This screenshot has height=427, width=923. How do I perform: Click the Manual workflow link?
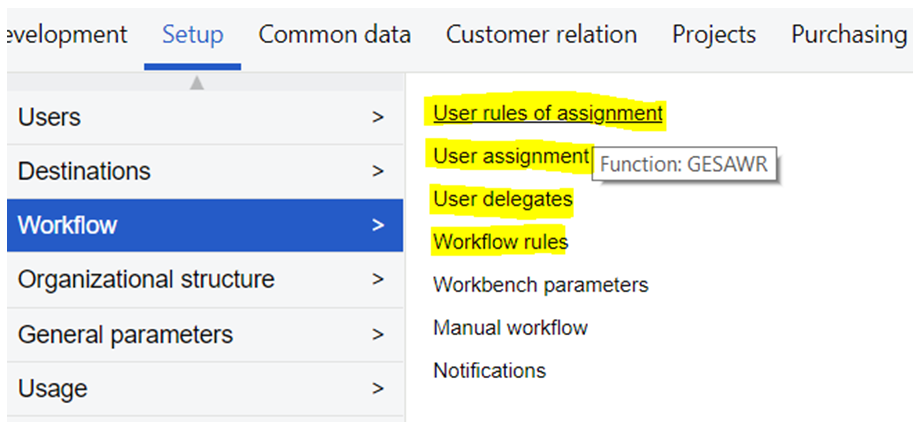[x=510, y=328]
